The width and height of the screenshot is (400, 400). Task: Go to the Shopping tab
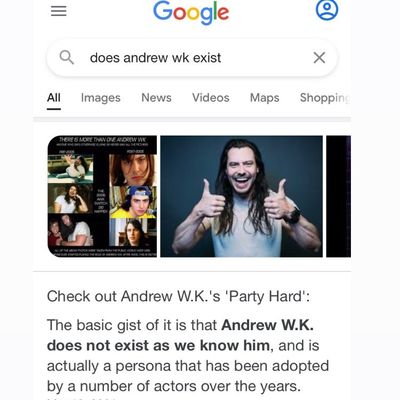pos(325,98)
